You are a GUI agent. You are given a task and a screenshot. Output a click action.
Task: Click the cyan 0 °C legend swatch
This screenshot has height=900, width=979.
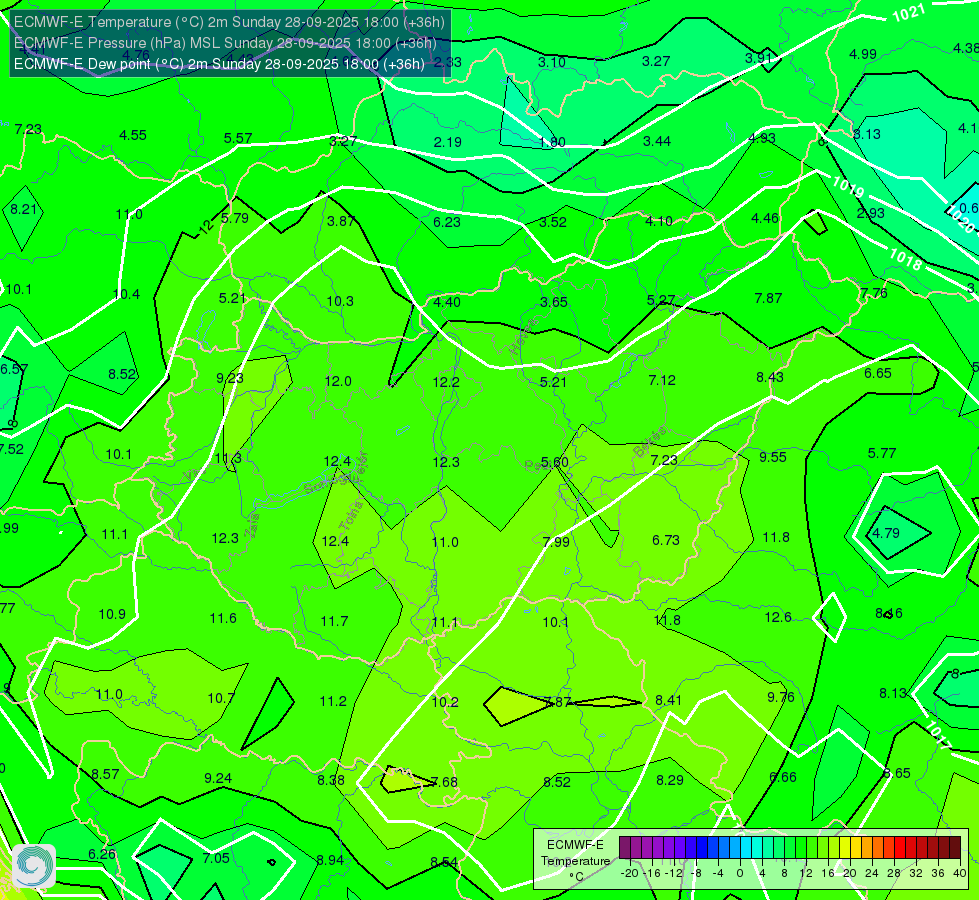(745, 848)
